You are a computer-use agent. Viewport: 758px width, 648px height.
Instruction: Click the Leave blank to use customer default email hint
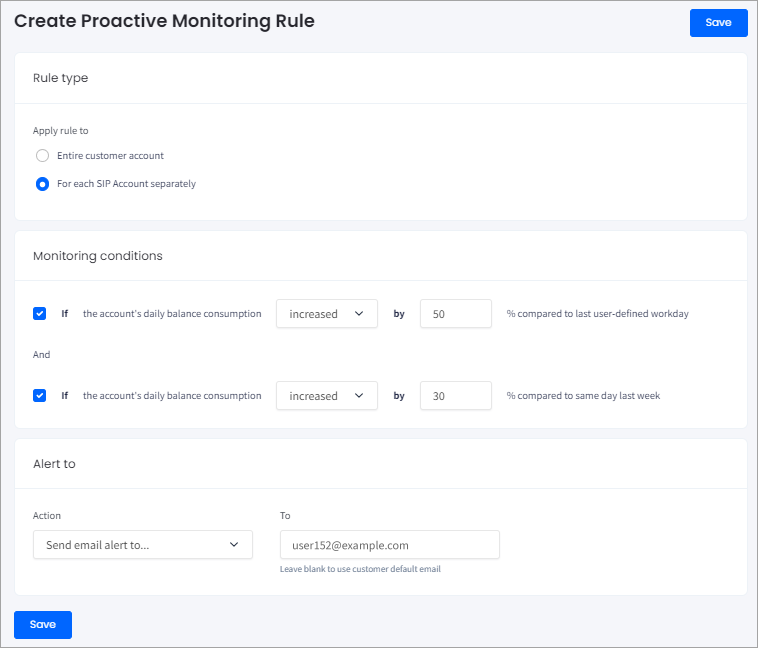[360, 569]
